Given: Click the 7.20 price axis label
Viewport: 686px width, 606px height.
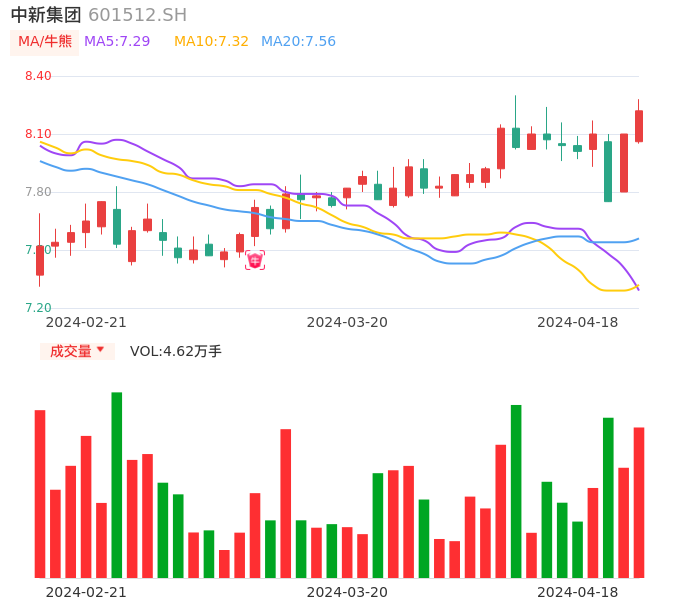Looking at the screenshot, I should [x=38, y=308].
